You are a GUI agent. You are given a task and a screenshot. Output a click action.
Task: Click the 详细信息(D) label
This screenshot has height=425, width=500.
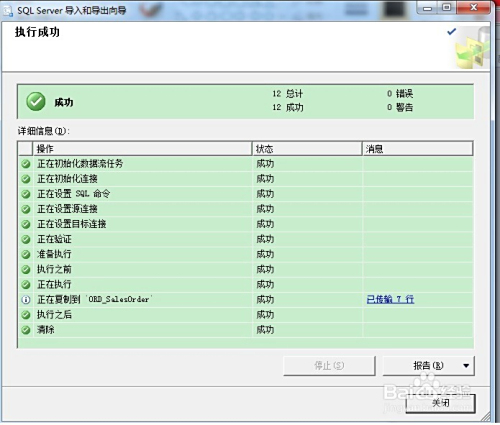(44, 131)
